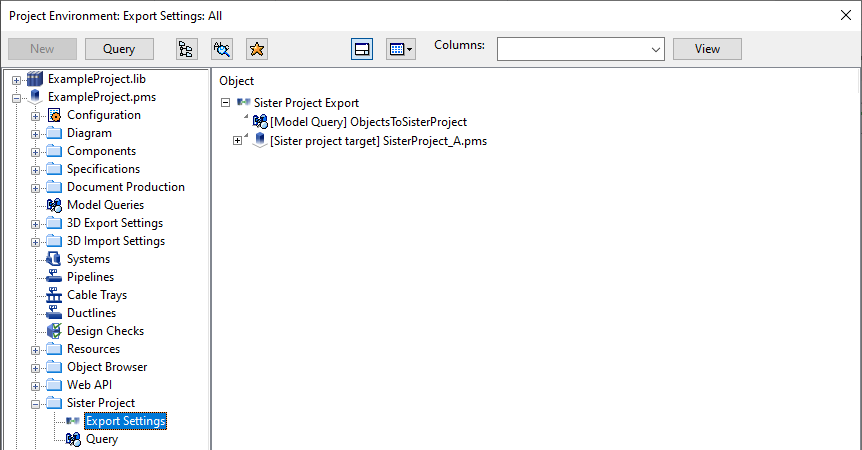
Task: Click the query filter toolbar icon
Action: [221, 48]
